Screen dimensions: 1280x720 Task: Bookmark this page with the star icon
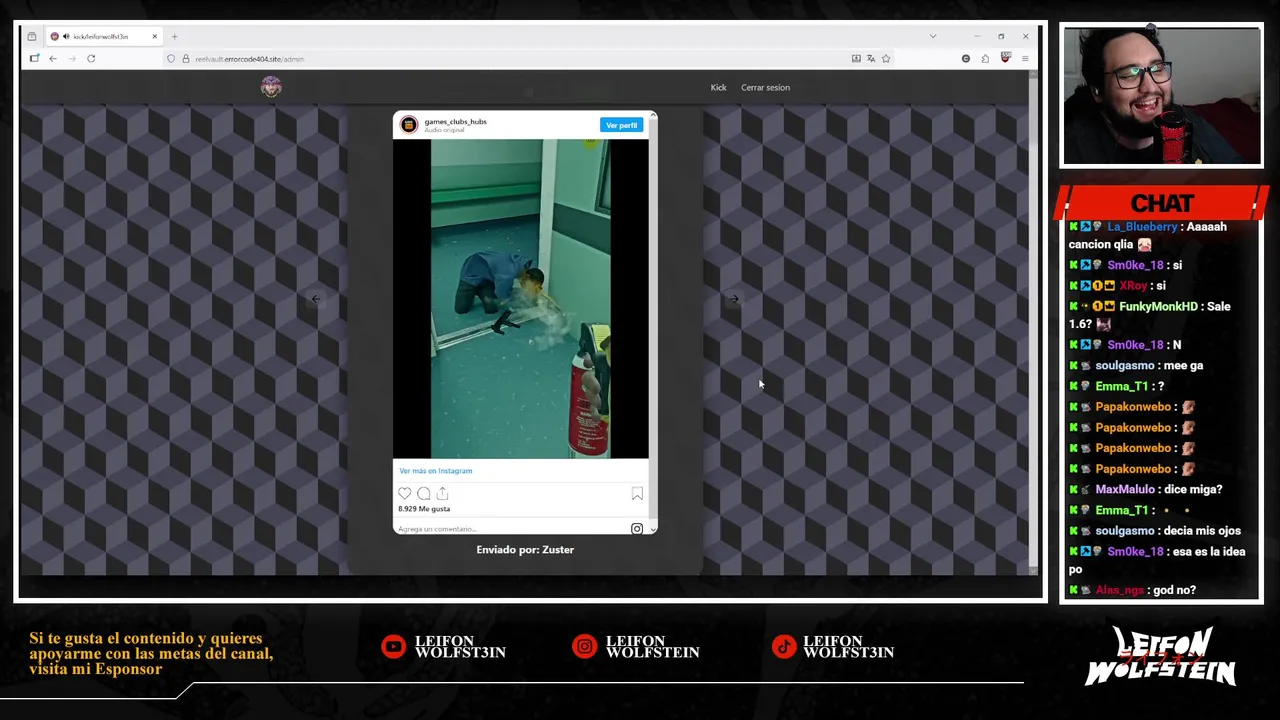tap(886, 59)
